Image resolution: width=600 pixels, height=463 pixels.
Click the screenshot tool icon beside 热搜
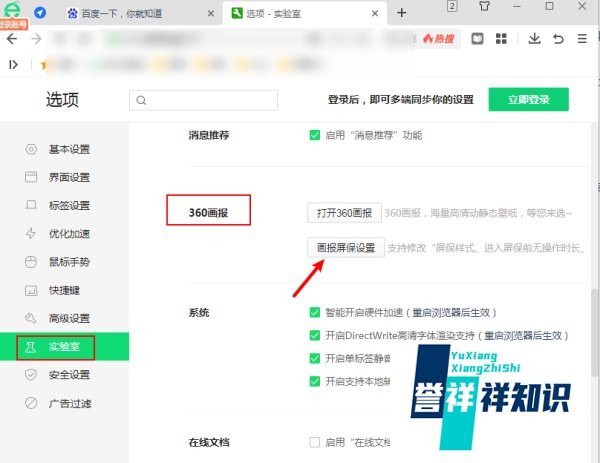[477, 39]
